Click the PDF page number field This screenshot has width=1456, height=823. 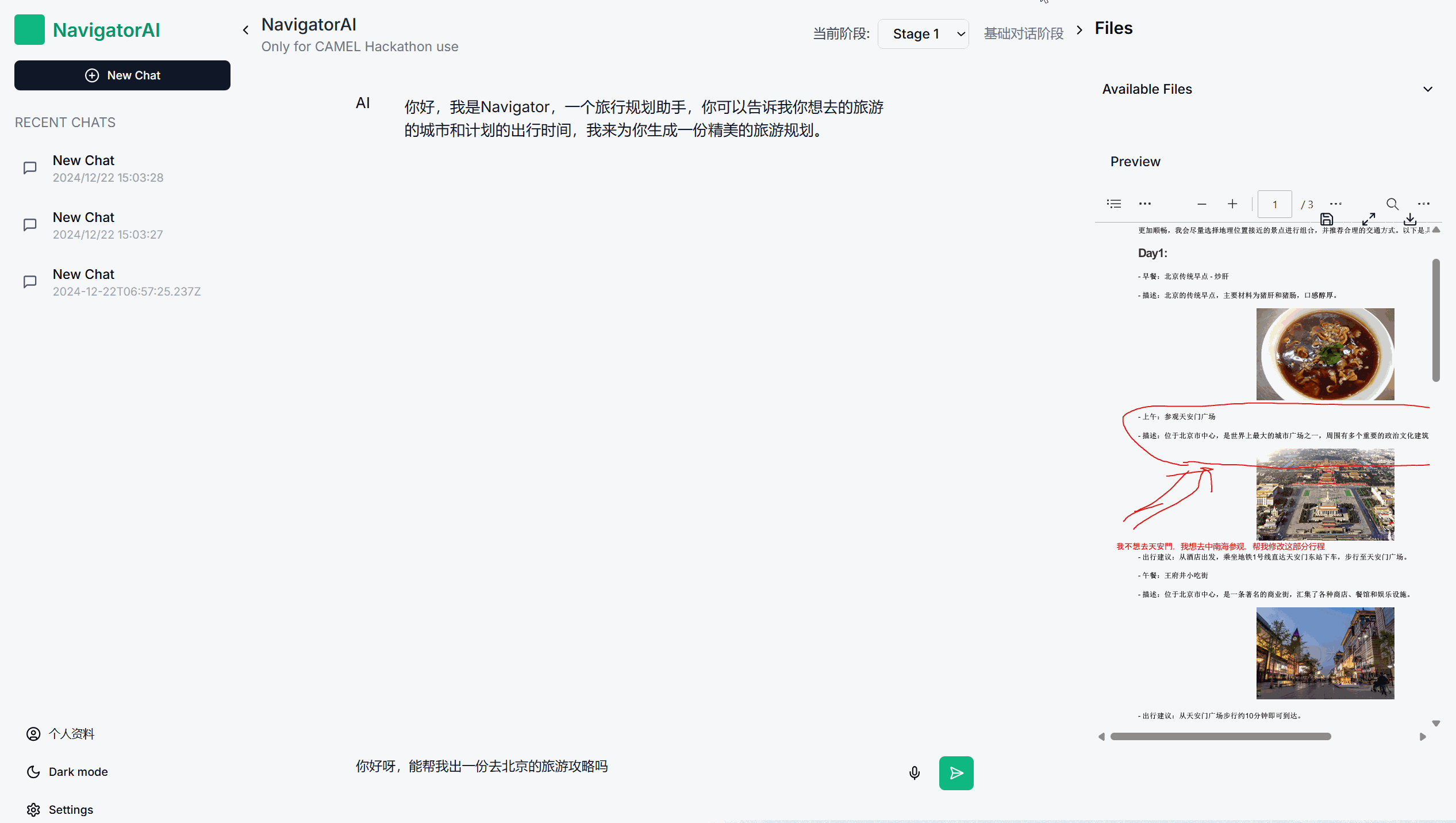(1274, 204)
